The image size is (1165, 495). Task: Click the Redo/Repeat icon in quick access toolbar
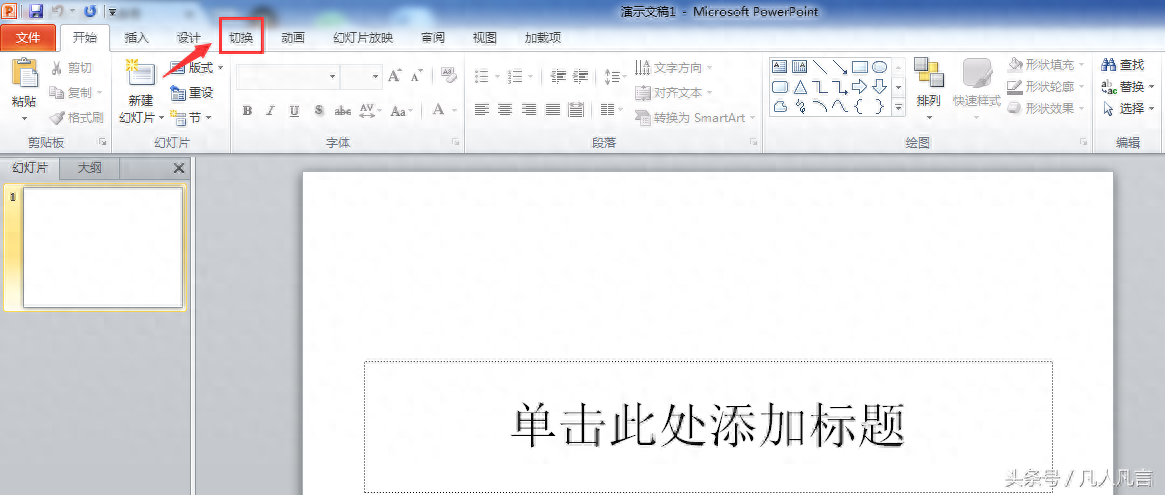[91, 11]
